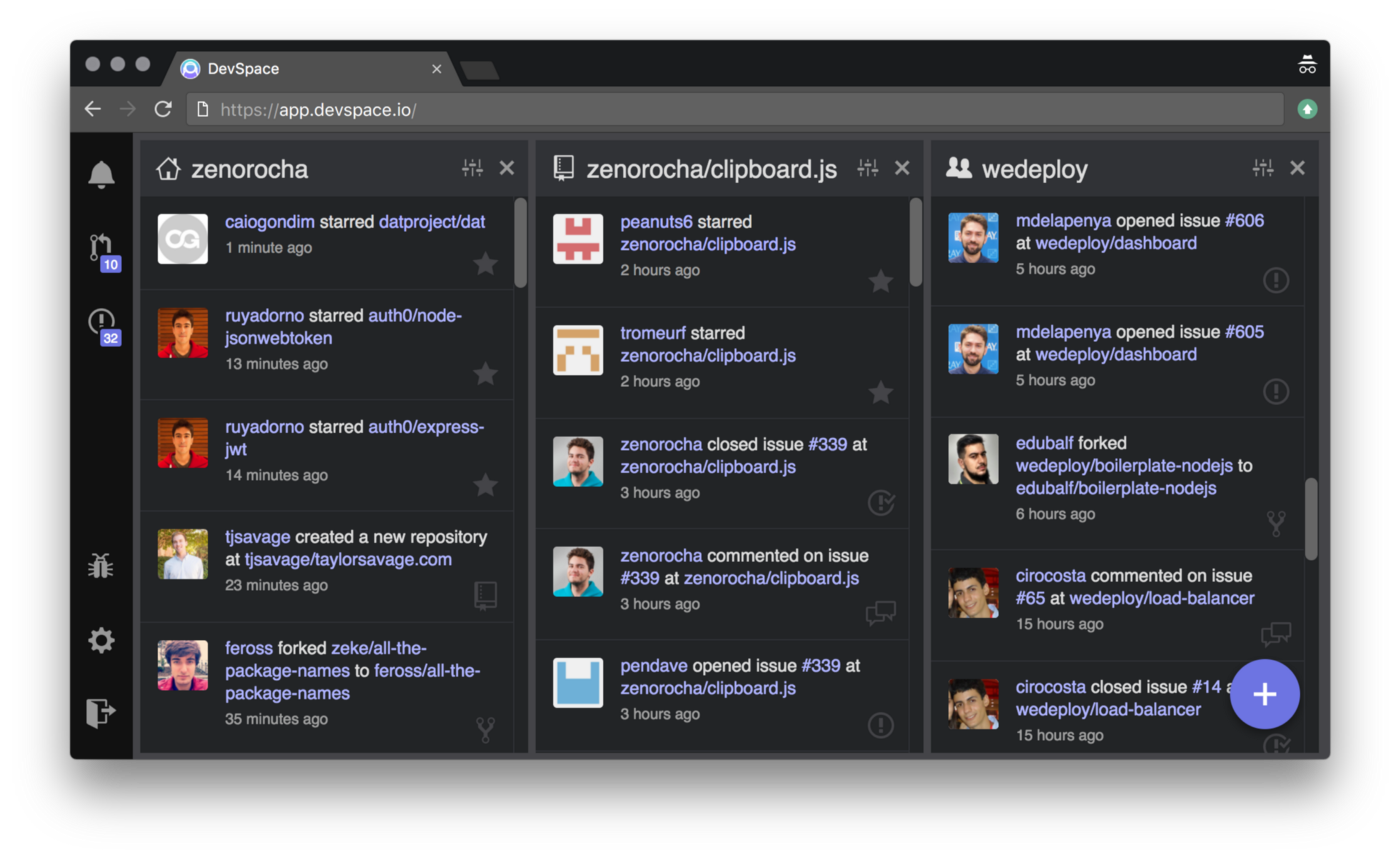Screen dimensions: 1400x859
Task: Open the notifications bell in the sidebar
Action: tap(100, 174)
